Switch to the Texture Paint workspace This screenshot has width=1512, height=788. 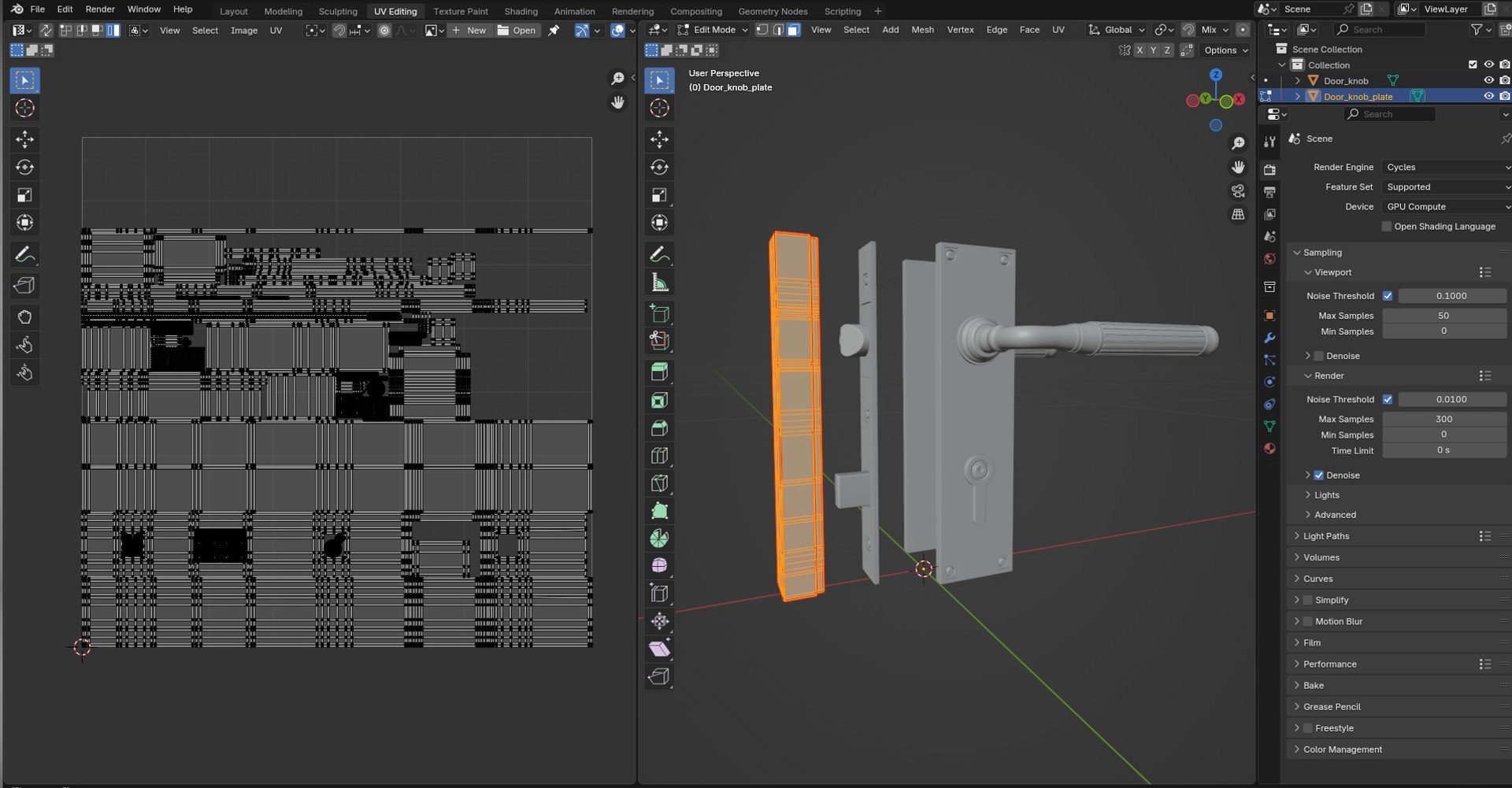click(461, 11)
